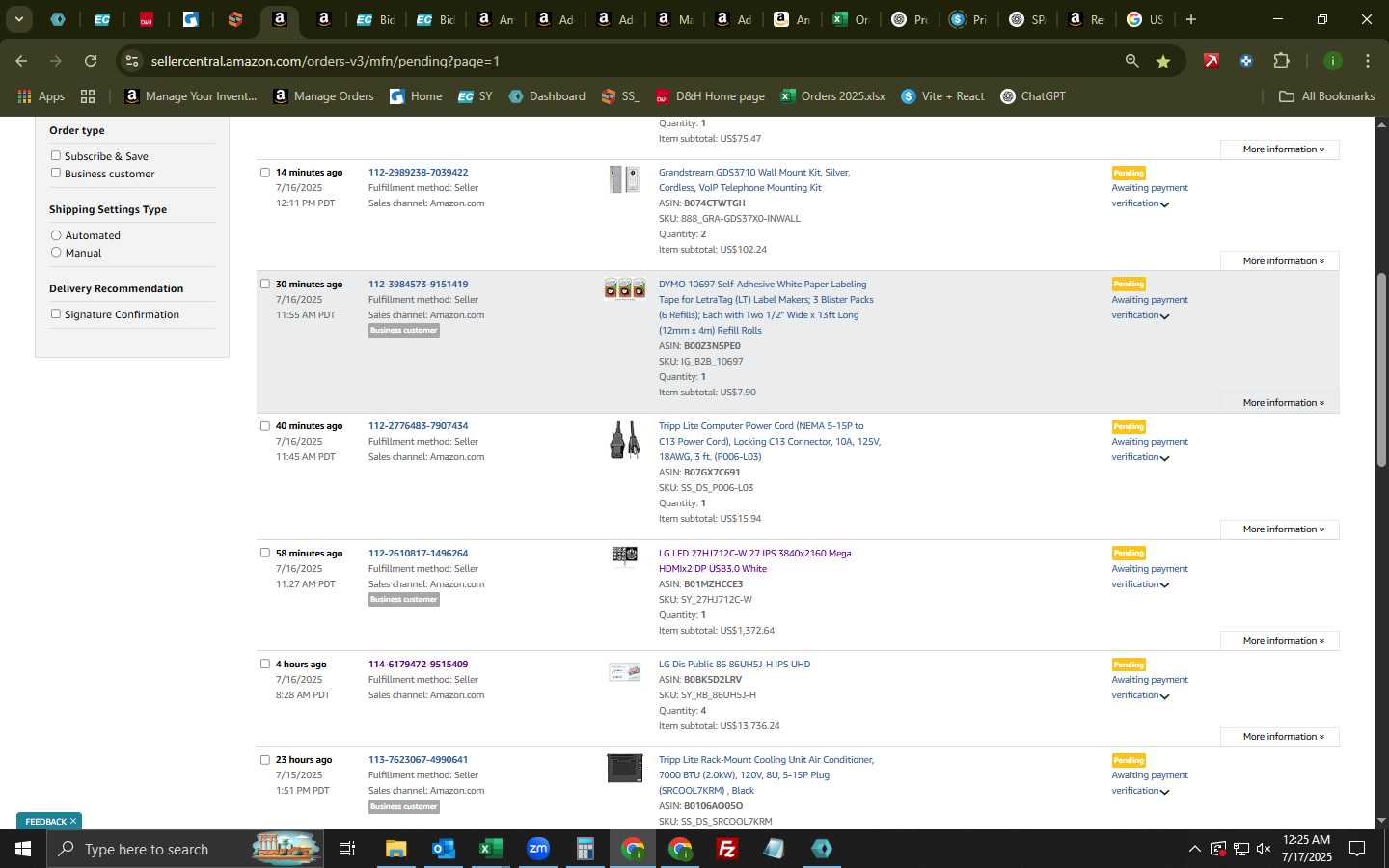Reload the page with the refresh icon
Viewport: 1389px width, 868px height.
91,61
